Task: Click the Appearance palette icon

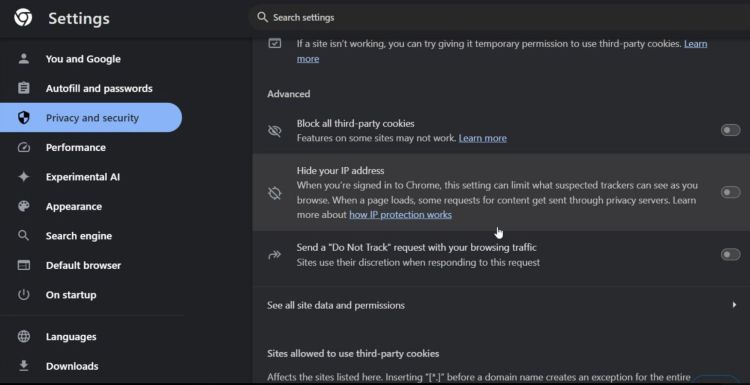Action: coord(23,206)
